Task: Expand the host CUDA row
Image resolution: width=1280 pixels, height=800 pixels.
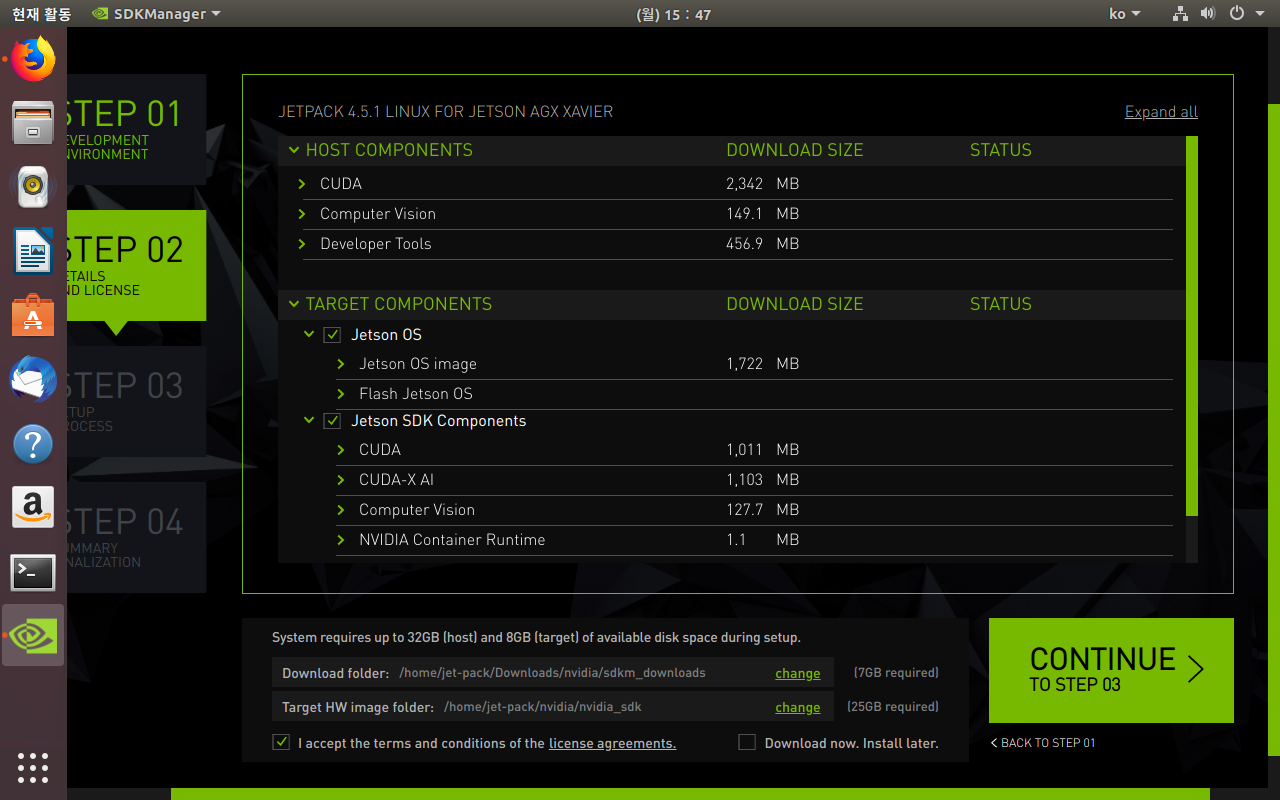Action: tap(302, 184)
